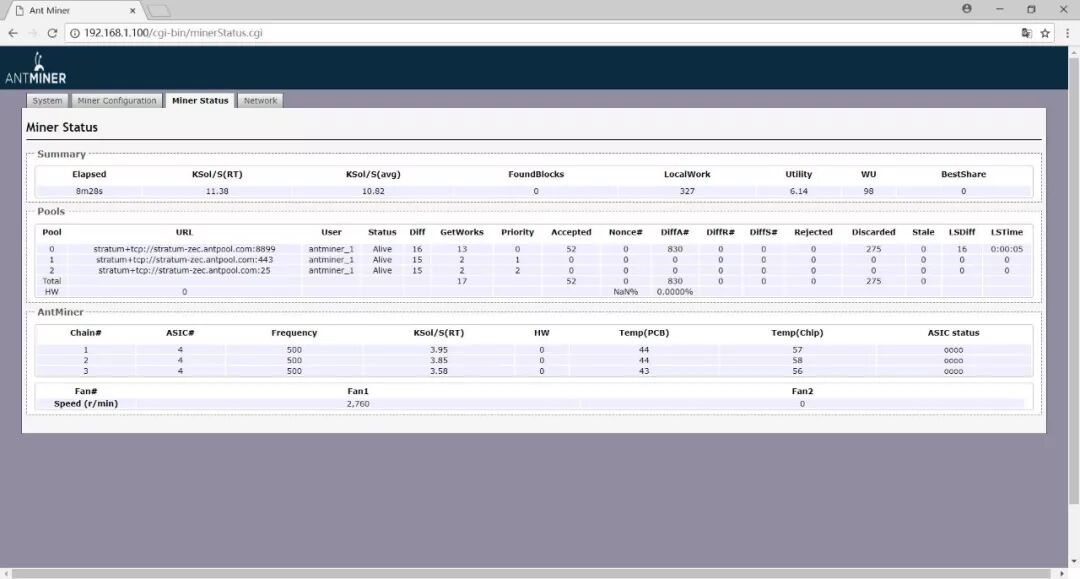Click the vertical page scrollbar
Image resolution: width=1080 pixels, height=579 pixels.
1073,282
